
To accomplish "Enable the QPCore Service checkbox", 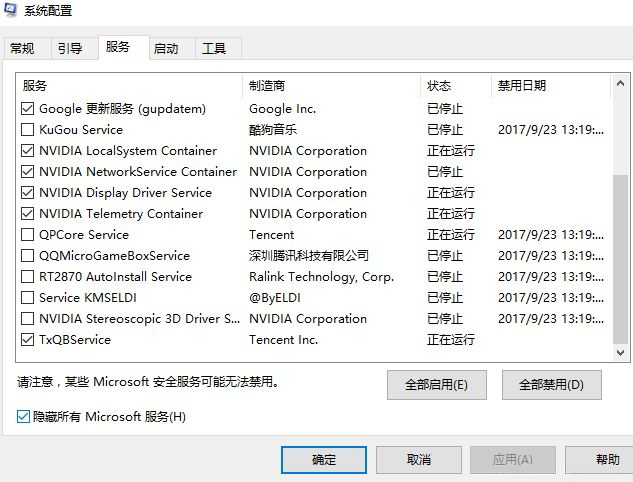I will coord(27,235).
